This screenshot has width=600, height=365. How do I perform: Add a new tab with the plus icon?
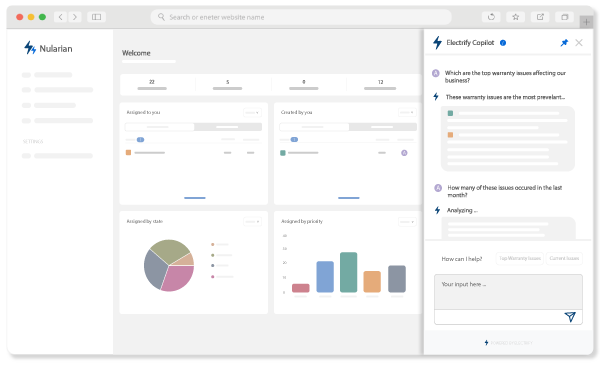tap(586, 22)
